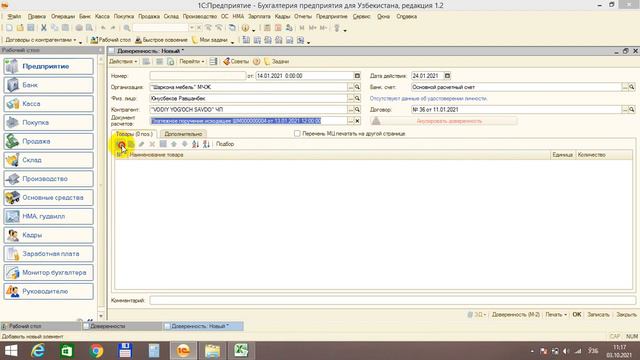The image size is (640, 360).
Task: Add a new row in the goods table
Action: (121, 144)
